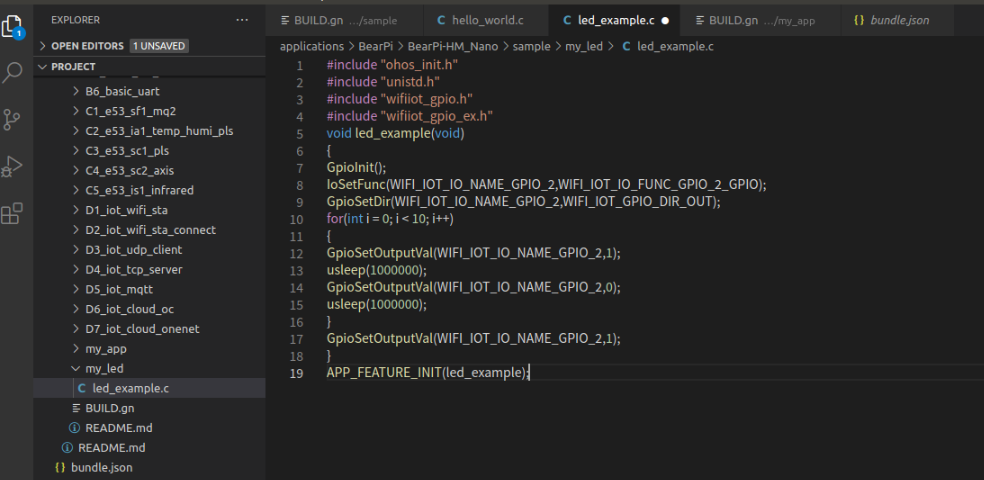
Task: Switch to the bundle.json tab
Action: (896, 20)
